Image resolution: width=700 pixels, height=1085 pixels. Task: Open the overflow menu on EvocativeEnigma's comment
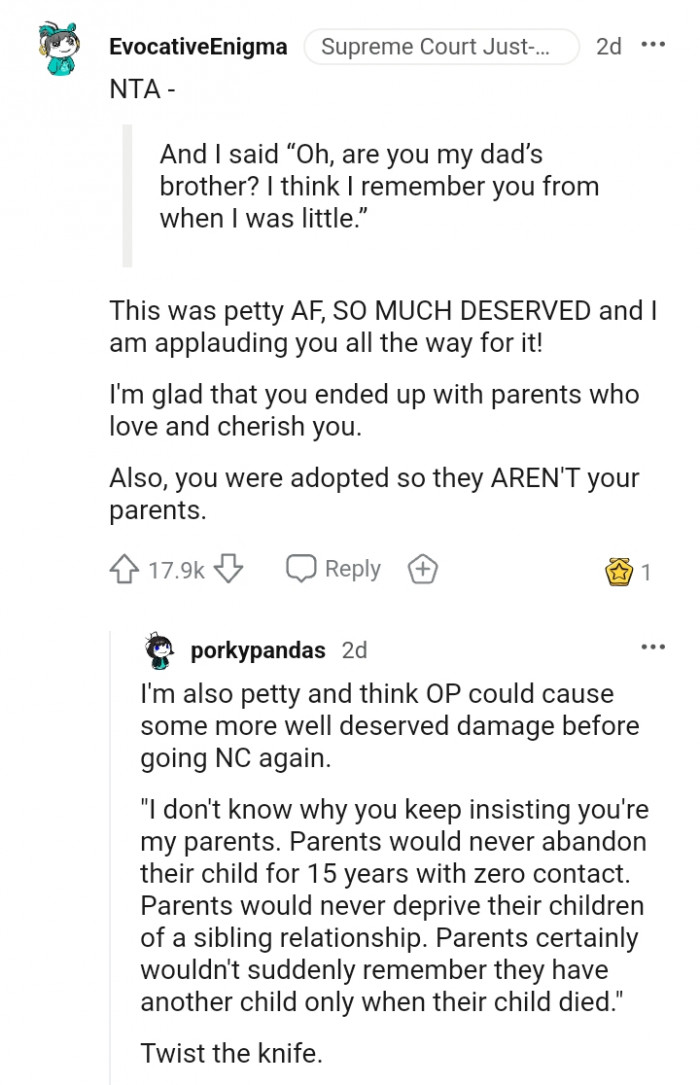click(655, 45)
